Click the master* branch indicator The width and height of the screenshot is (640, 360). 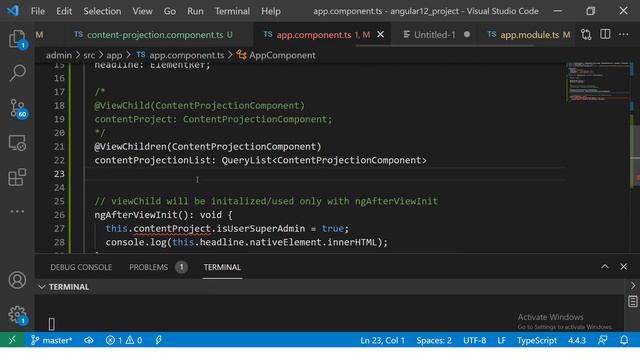click(51, 340)
